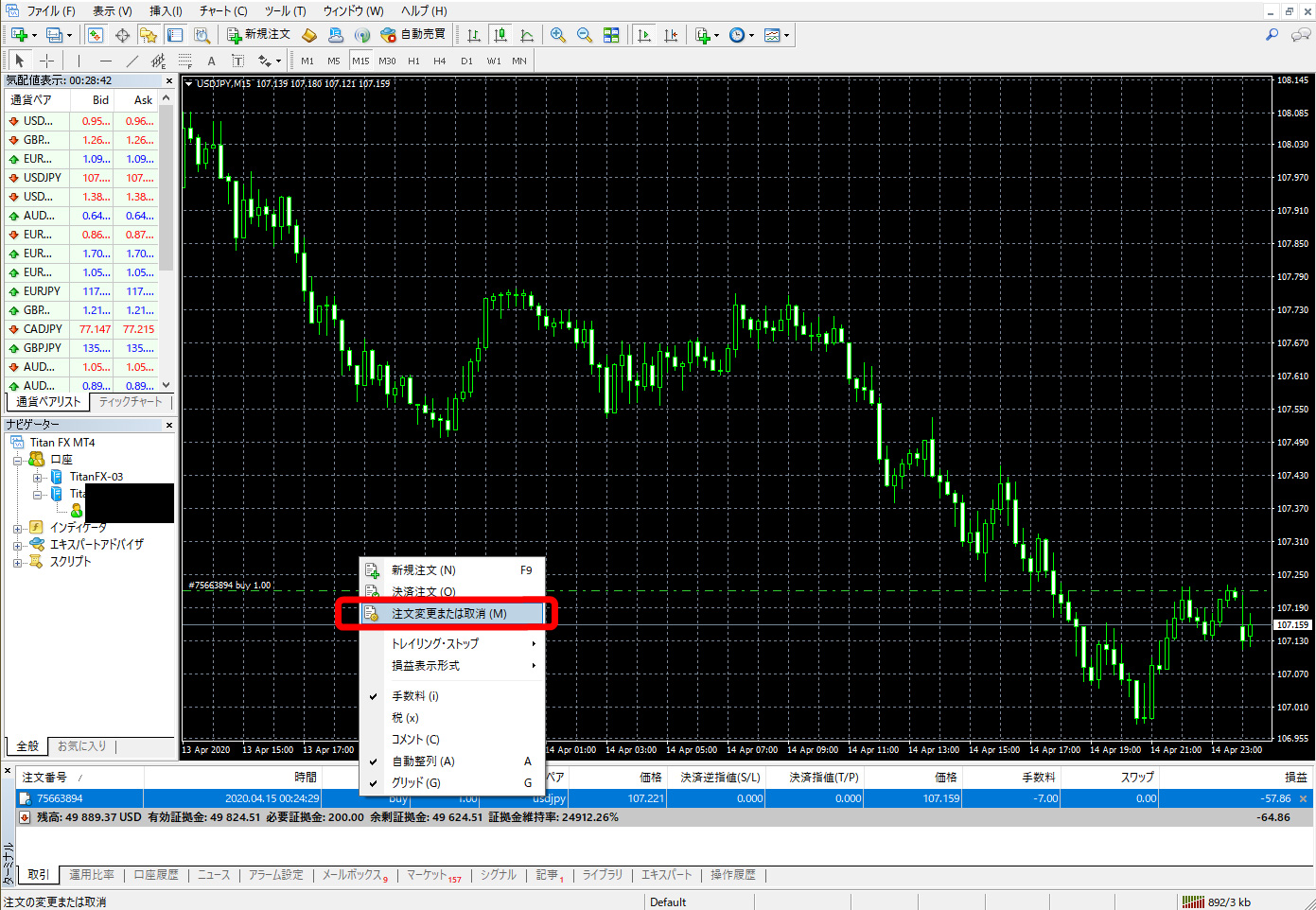Select the cursor arrow tool
This screenshot has width=1316, height=910.
(x=19, y=61)
